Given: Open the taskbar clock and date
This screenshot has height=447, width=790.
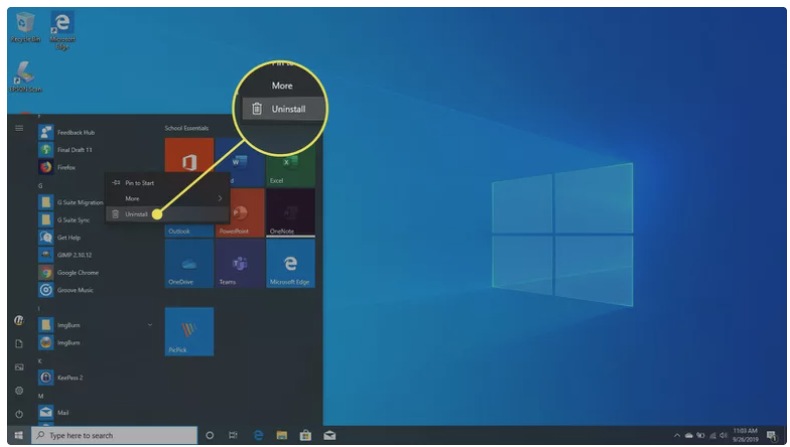Looking at the screenshot, I should pos(745,435).
